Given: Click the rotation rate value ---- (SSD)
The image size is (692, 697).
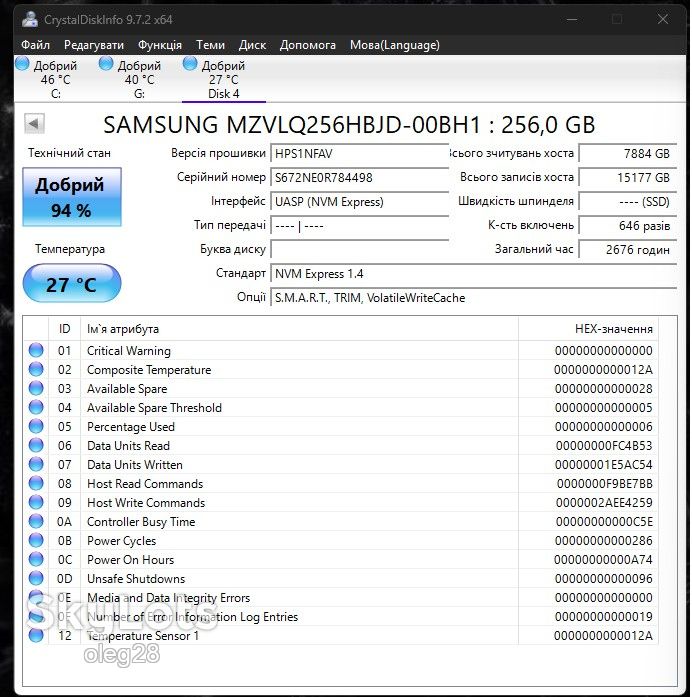Looking at the screenshot, I should [x=628, y=202].
